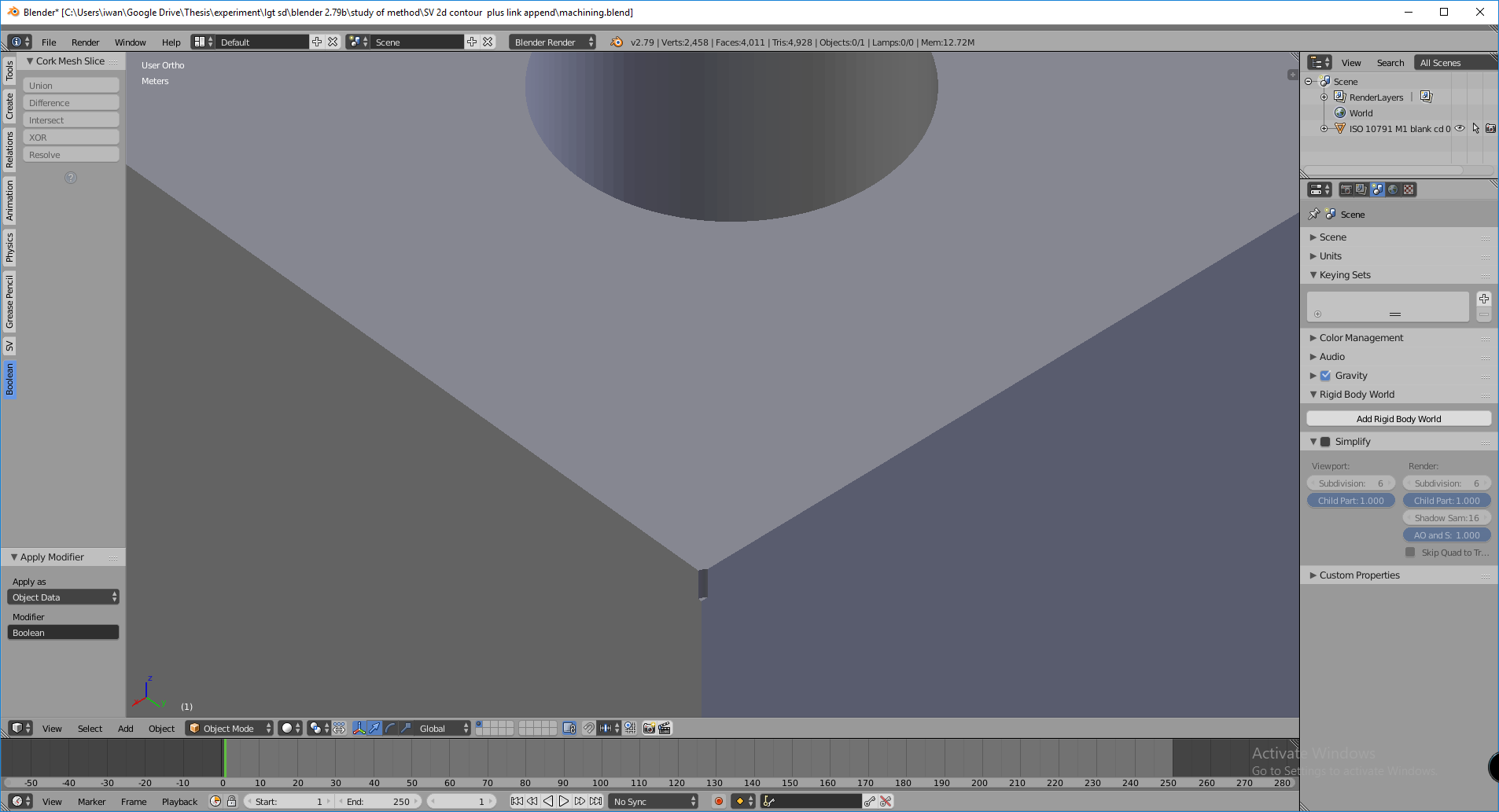Image resolution: width=1499 pixels, height=812 pixels.
Task: Enable the Simplify checkbox
Action: (1325, 442)
